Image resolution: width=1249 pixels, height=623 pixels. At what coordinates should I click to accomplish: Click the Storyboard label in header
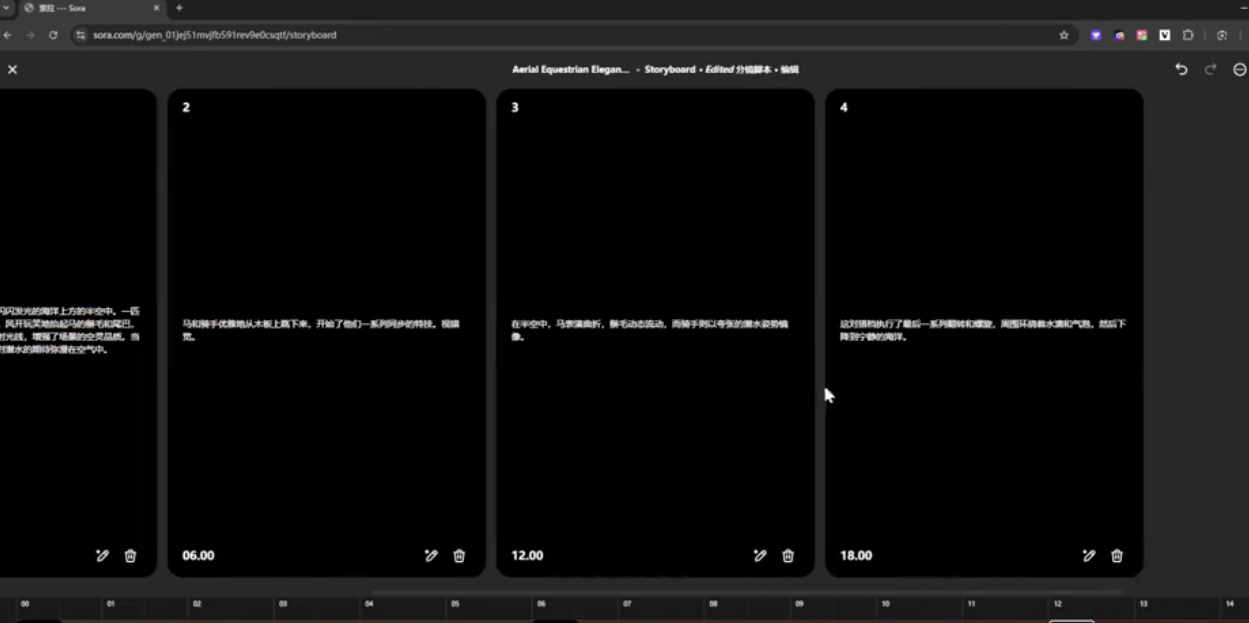tap(669, 70)
